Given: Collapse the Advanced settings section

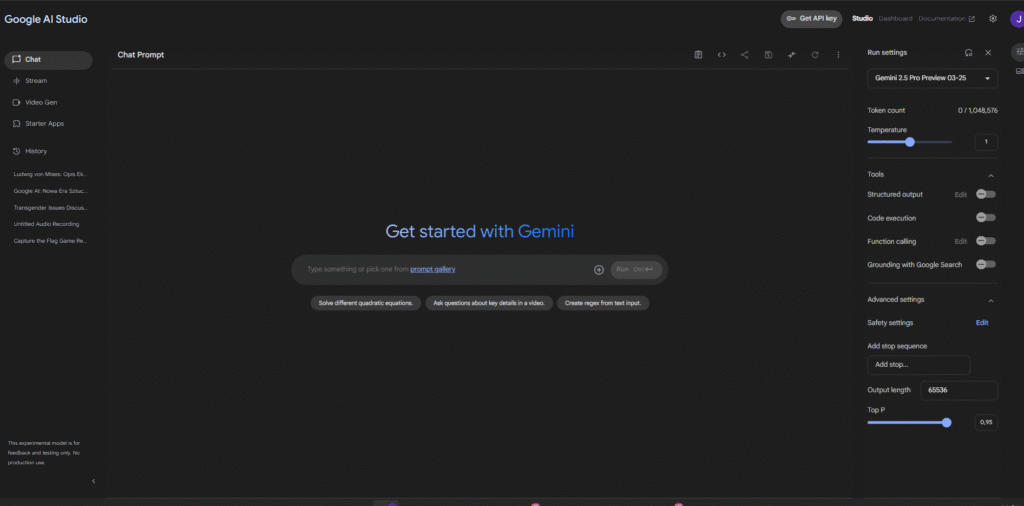Looking at the screenshot, I should point(991,300).
